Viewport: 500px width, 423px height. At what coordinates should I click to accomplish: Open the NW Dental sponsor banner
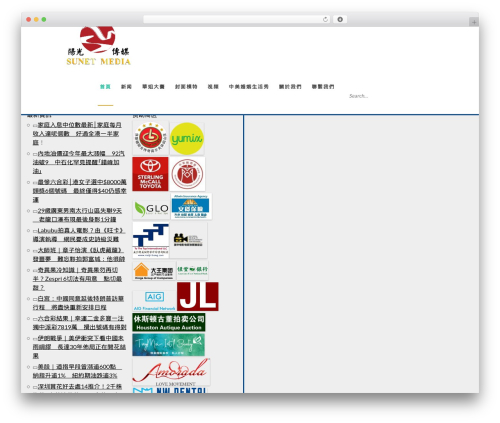[x=169, y=390]
